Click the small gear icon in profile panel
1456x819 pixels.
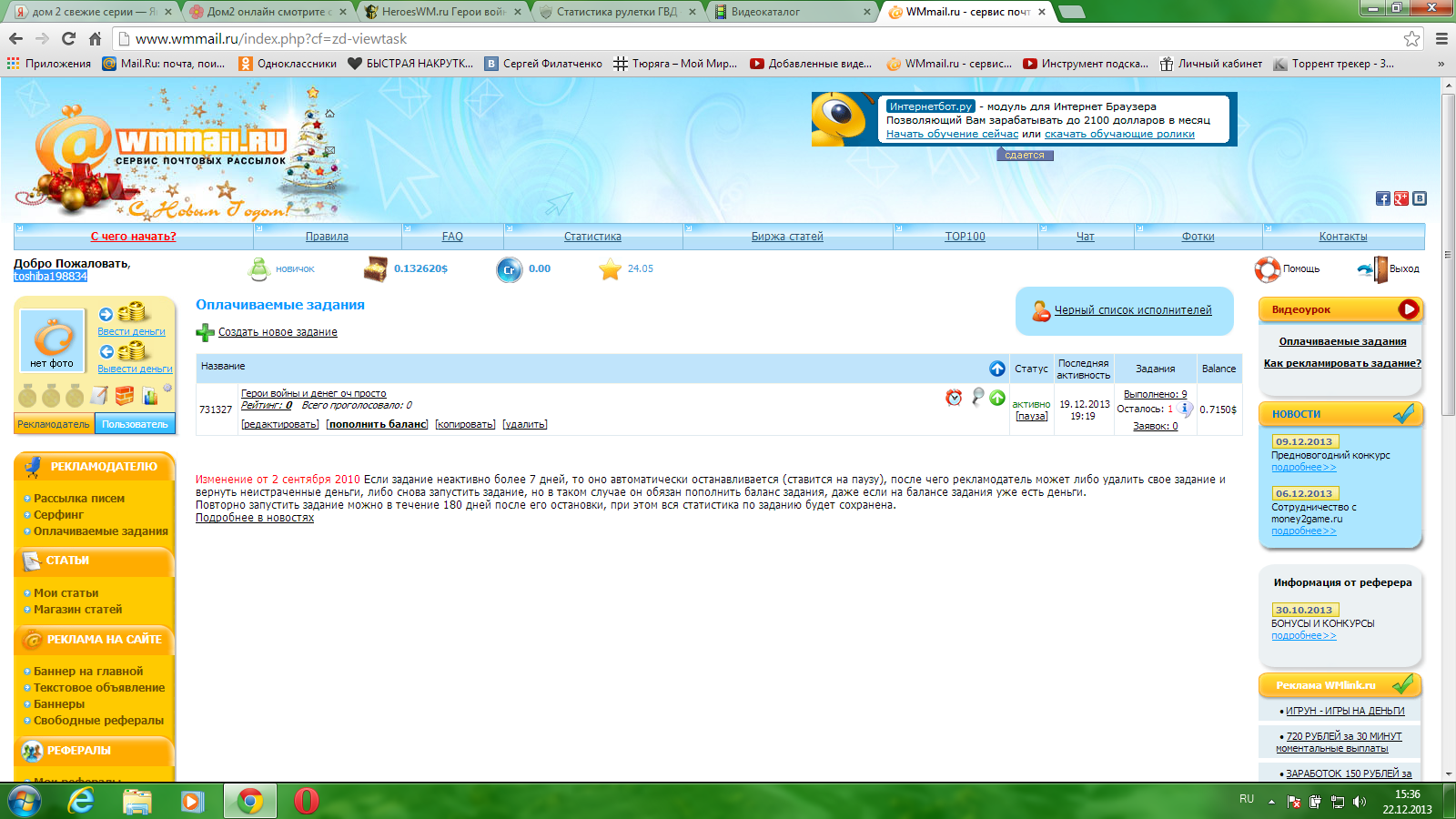pos(167,389)
